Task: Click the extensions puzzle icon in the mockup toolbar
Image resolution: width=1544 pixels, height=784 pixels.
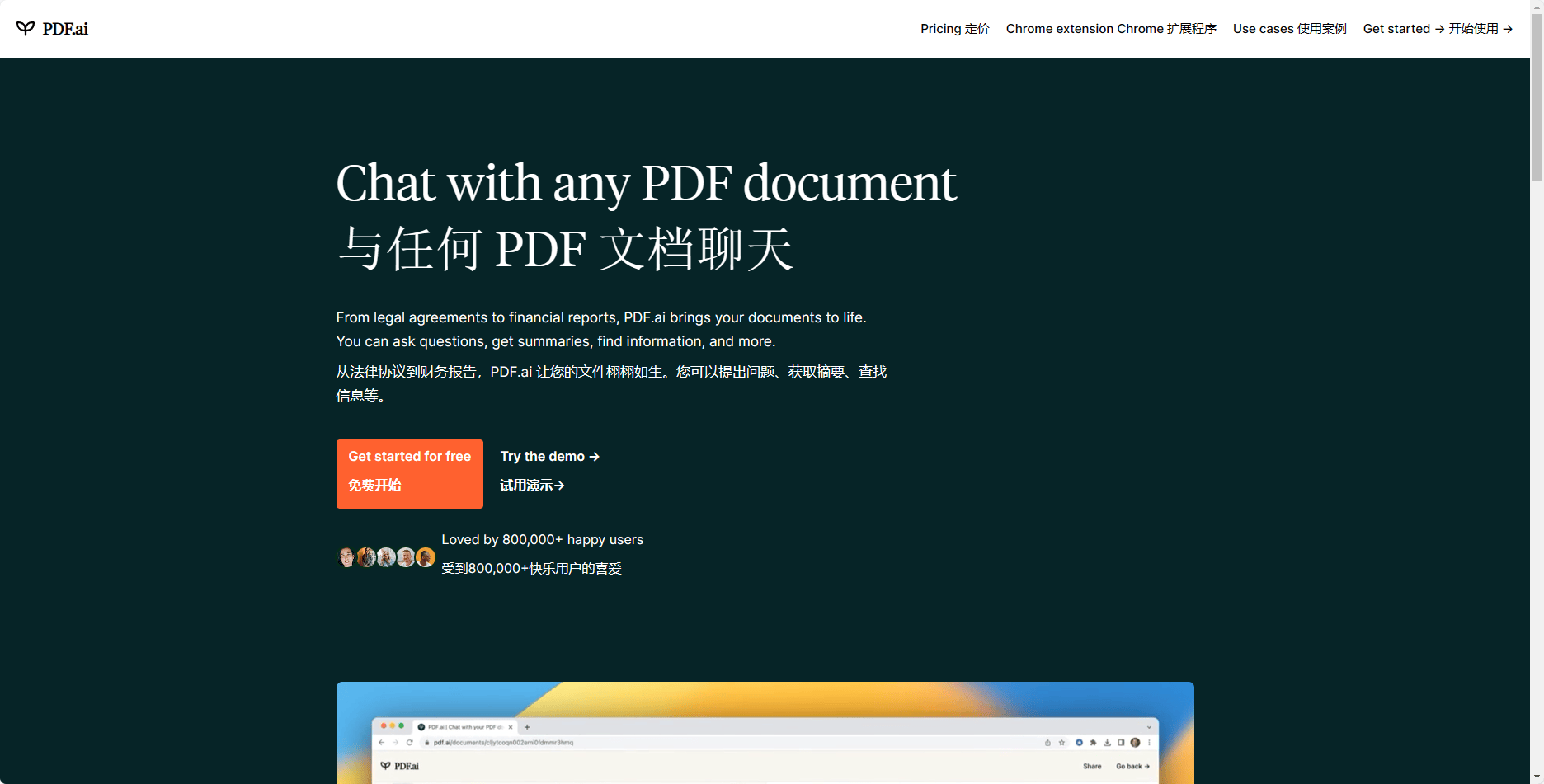Action: 1094,743
